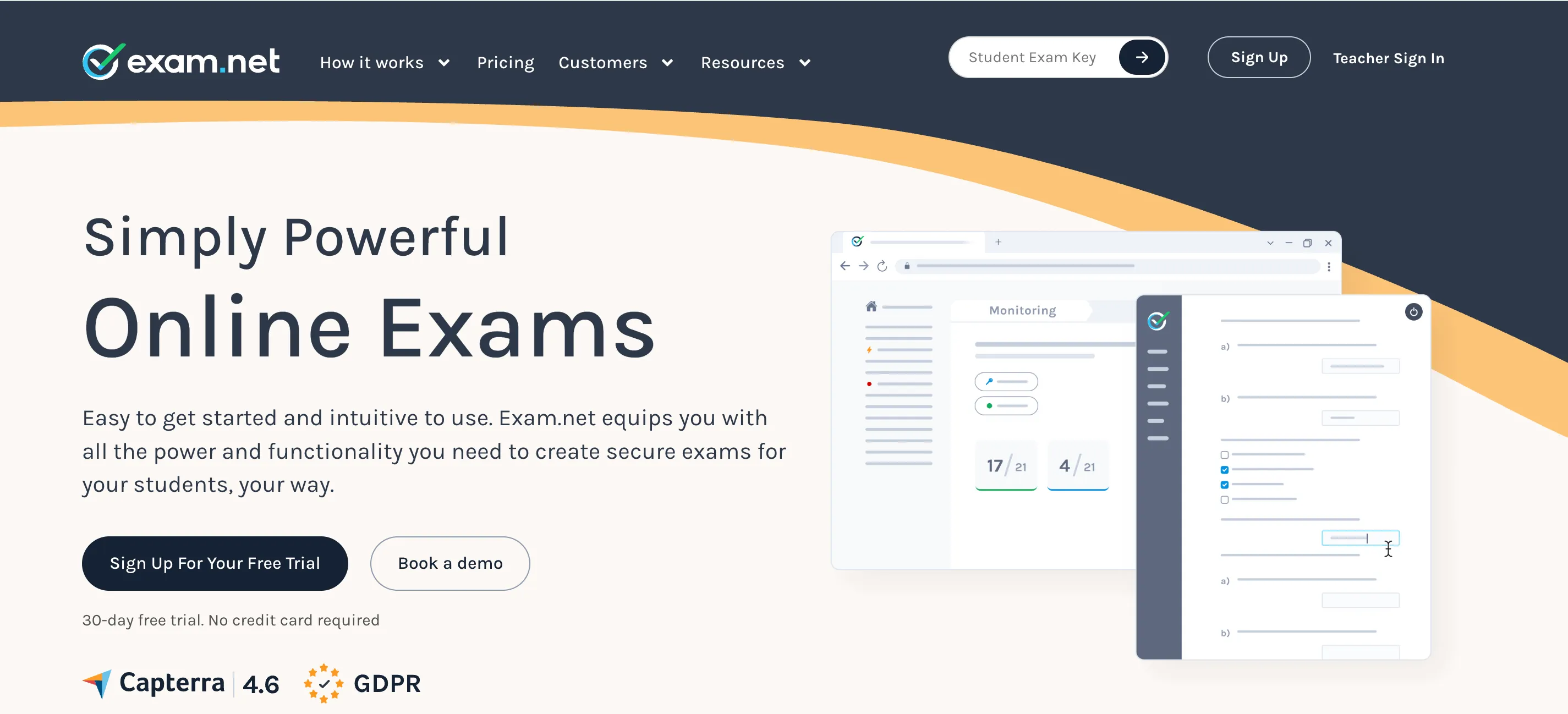This screenshot has width=1568, height=714.
Task: Open the Pricing page
Action: (x=505, y=63)
